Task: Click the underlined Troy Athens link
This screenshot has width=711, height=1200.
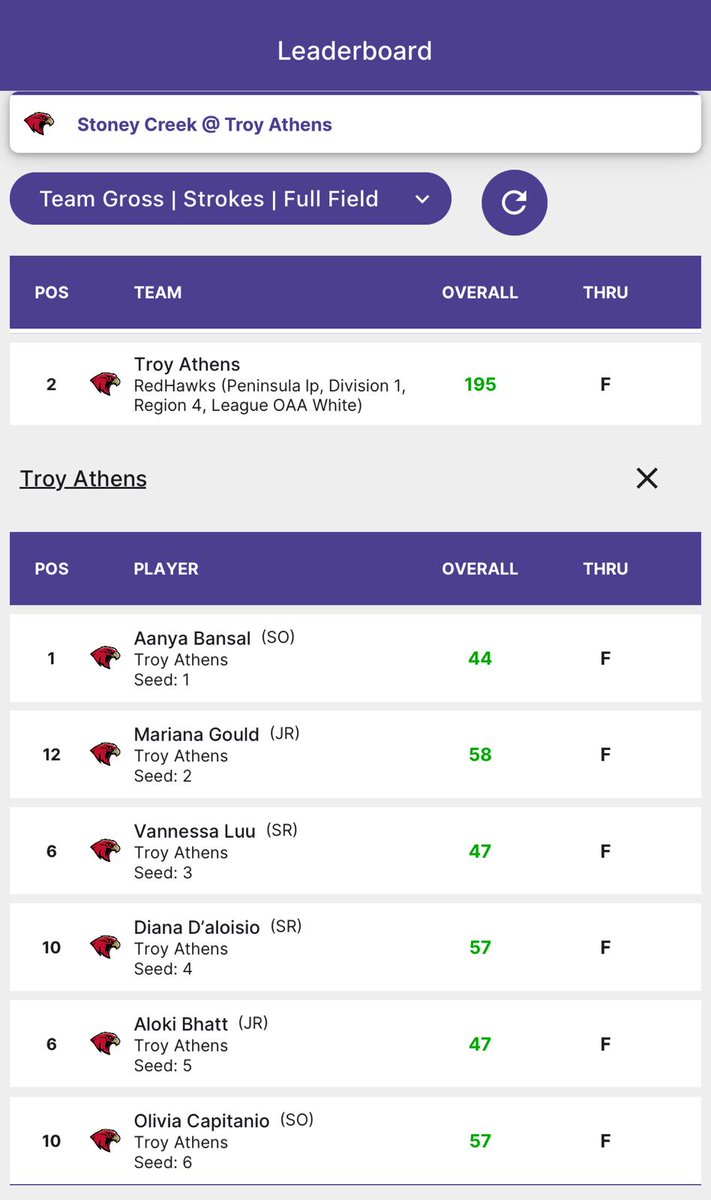Action: click(83, 479)
